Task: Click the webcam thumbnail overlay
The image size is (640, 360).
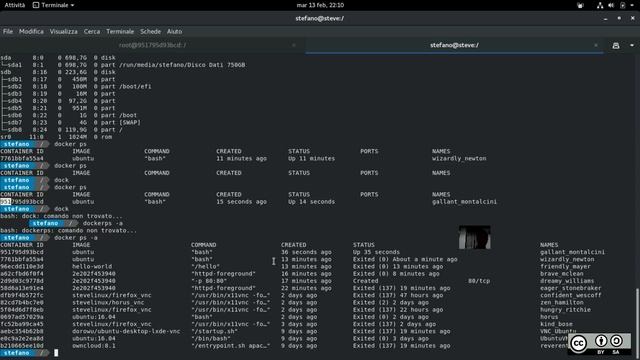Action: pos(475,237)
